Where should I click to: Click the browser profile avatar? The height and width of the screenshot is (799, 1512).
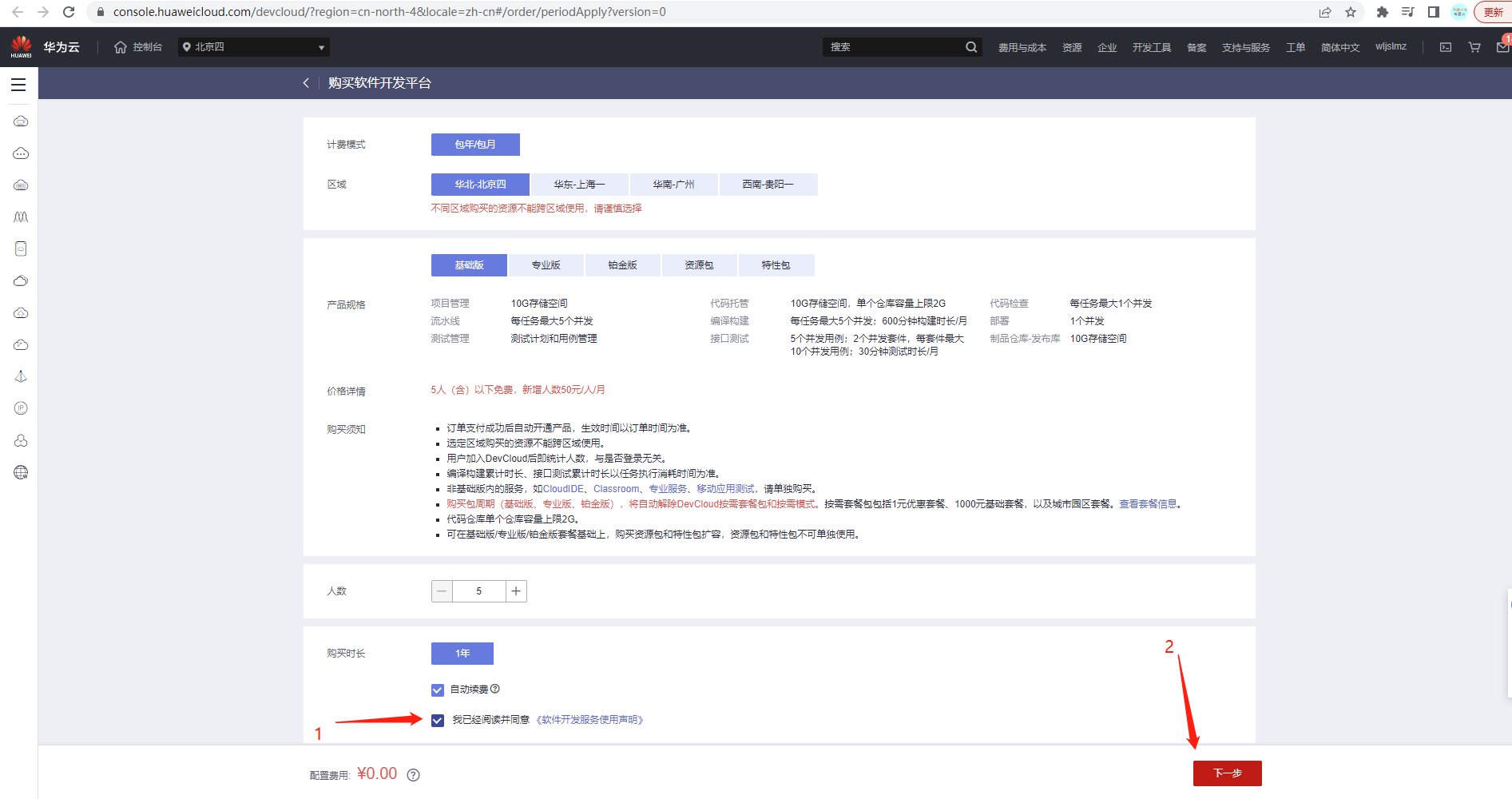click(x=1459, y=12)
